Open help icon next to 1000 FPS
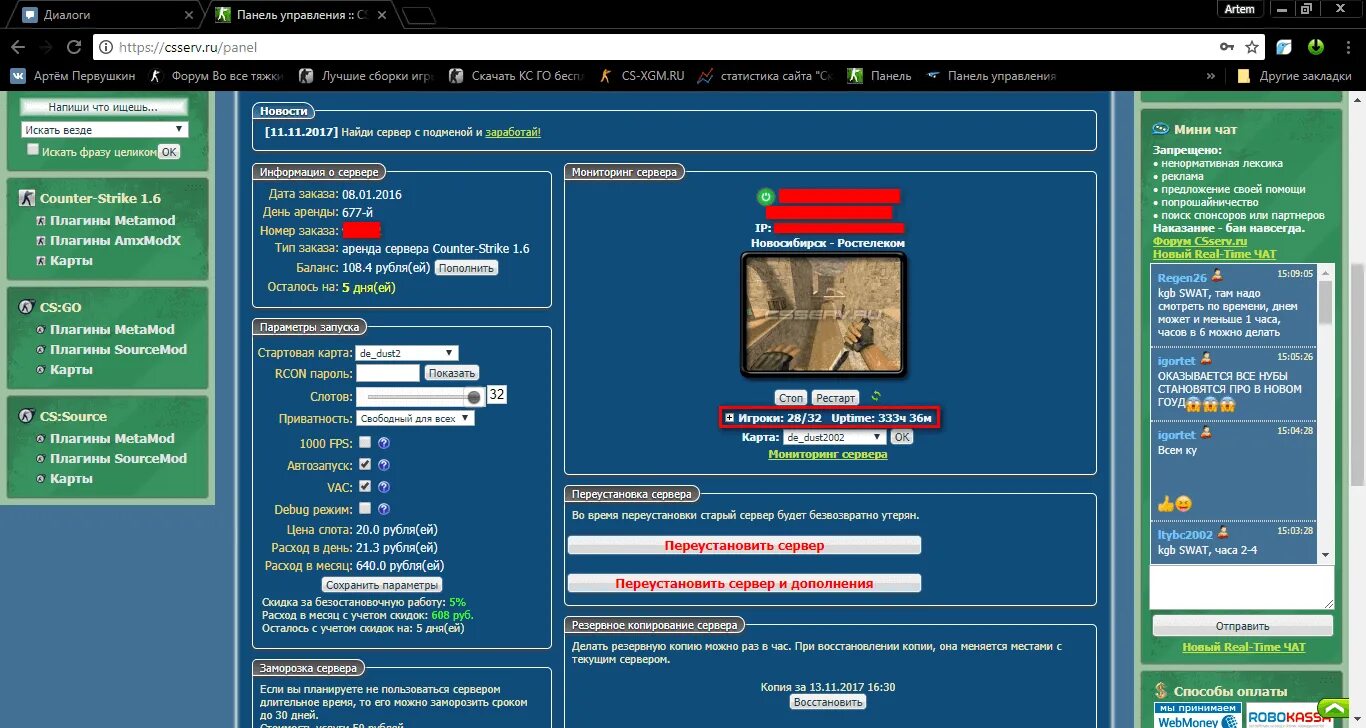 click(x=384, y=443)
